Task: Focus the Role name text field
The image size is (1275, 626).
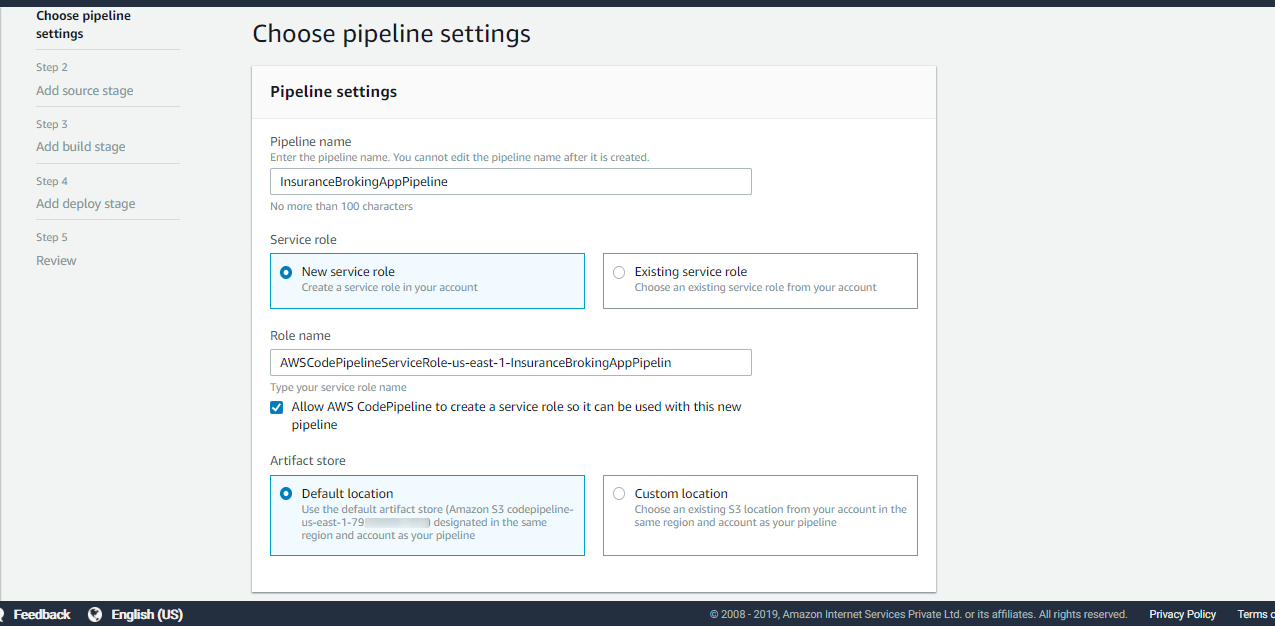Action: pos(510,363)
